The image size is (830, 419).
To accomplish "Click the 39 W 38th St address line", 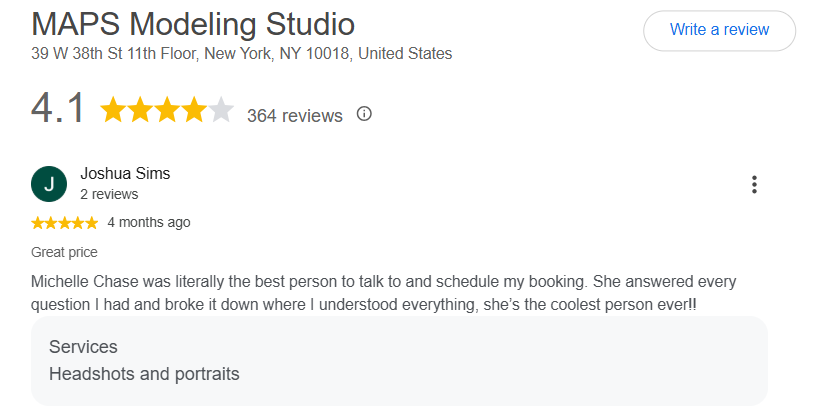I will point(241,53).
